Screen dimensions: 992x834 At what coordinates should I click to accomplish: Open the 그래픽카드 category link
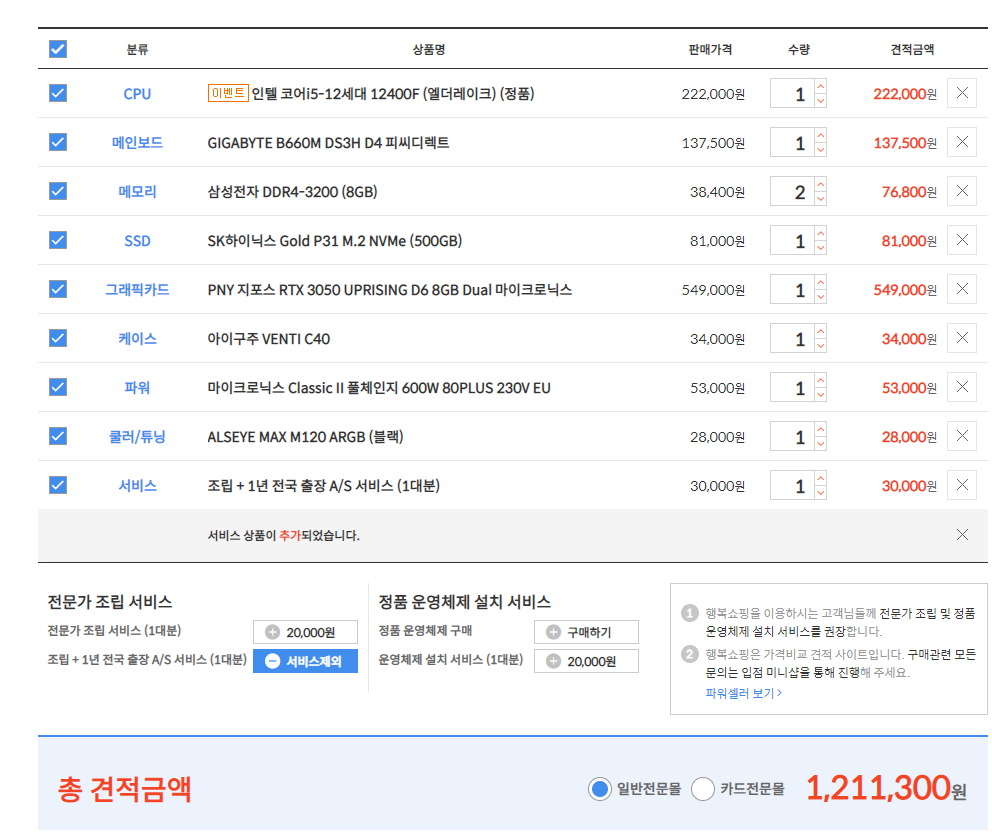(137, 290)
